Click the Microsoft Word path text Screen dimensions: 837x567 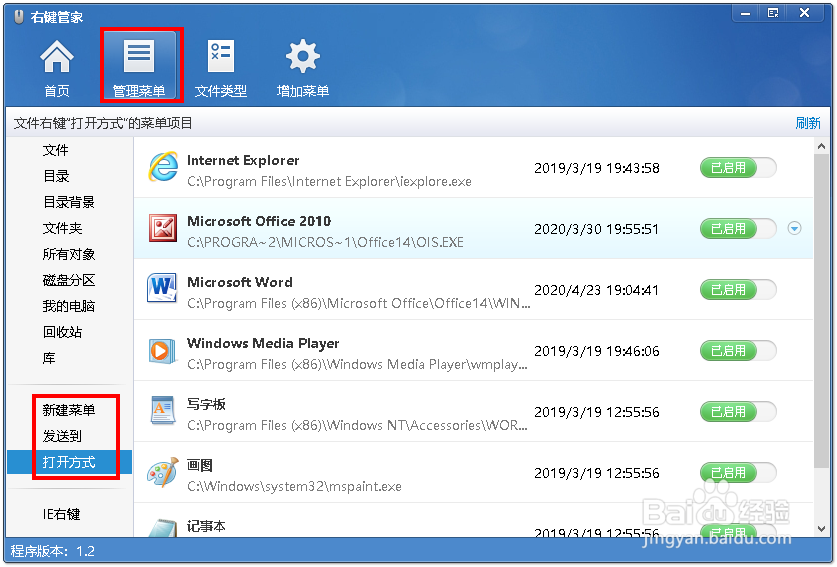point(359,303)
